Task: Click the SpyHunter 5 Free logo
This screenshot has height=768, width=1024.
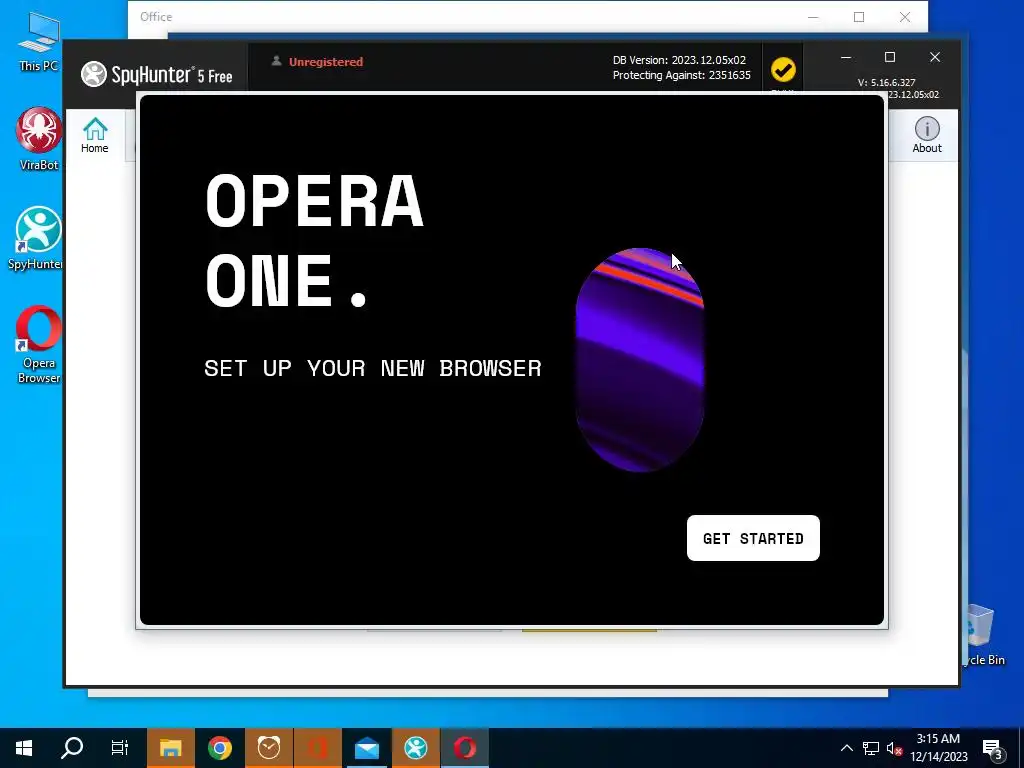Action: pos(157,75)
